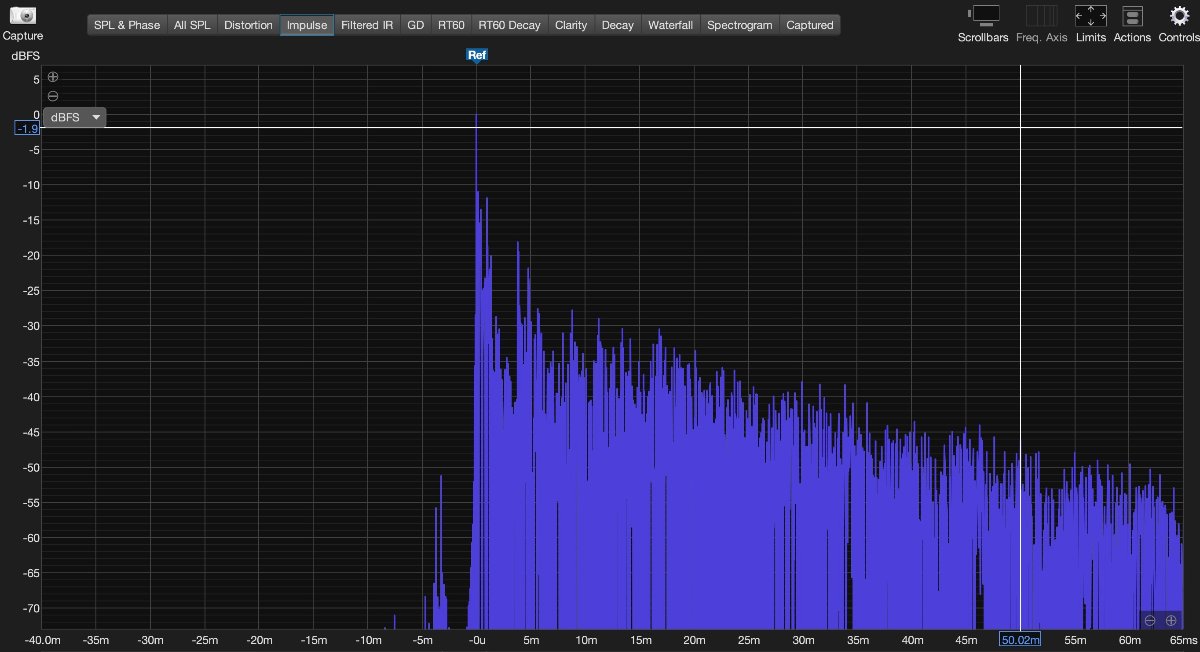Switch to the Waterfall tab
Screen dimensions: 1200x652
point(670,25)
